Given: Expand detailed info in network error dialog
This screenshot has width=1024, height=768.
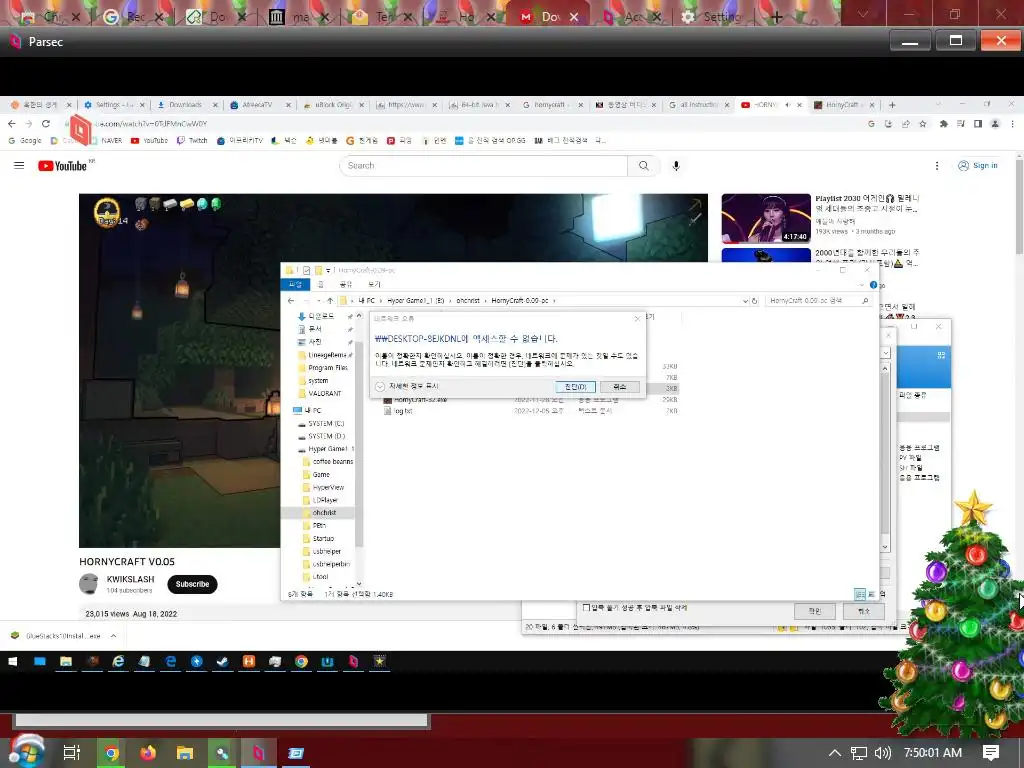Looking at the screenshot, I should point(380,387).
